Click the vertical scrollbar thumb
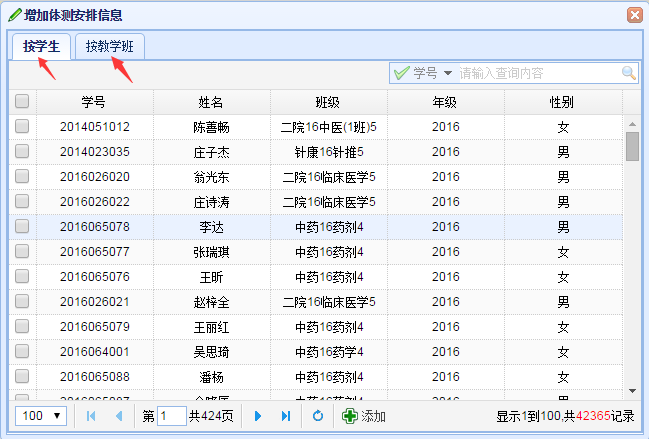The height and width of the screenshot is (439, 649). pos(632,146)
